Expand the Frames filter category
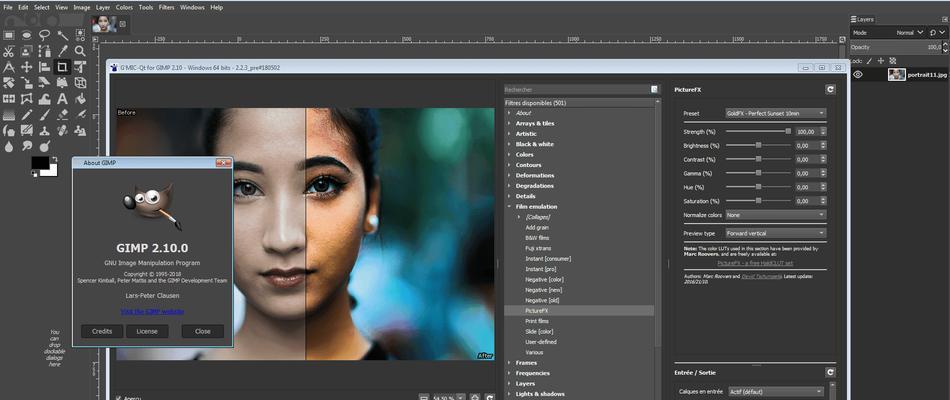Image resolution: width=950 pixels, height=400 pixels. pos(510,363)
